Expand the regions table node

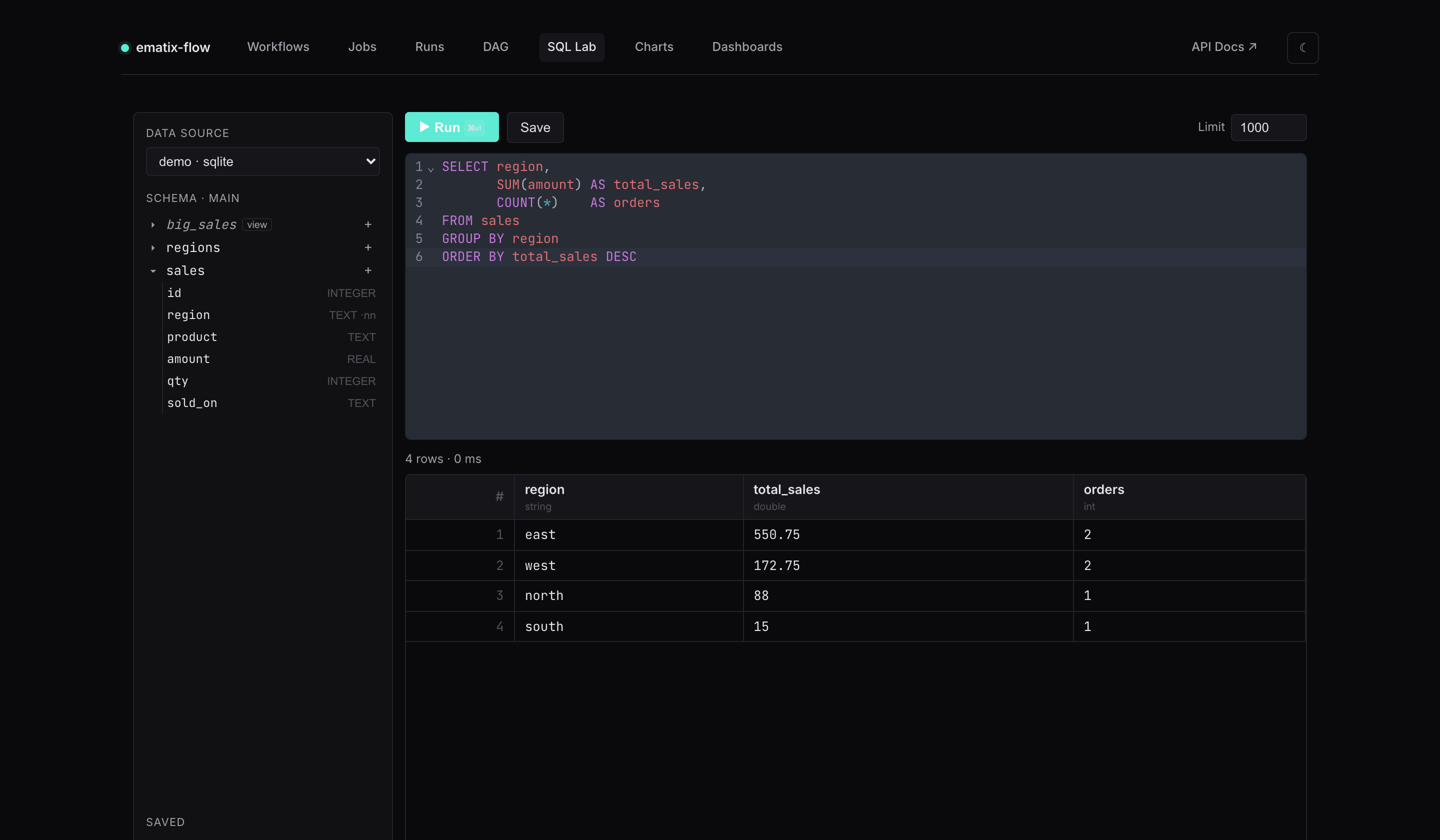[153, 248]
